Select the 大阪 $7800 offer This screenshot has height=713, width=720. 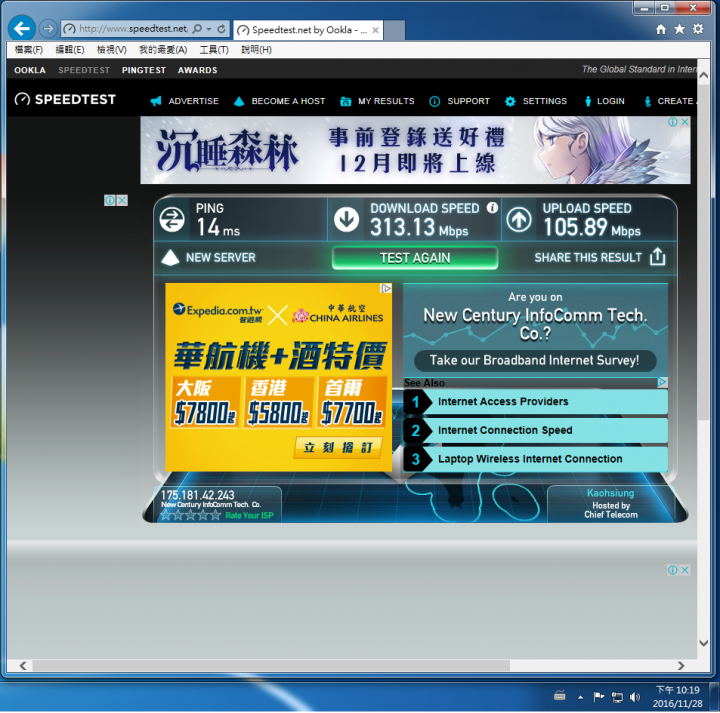pos(205,402)
